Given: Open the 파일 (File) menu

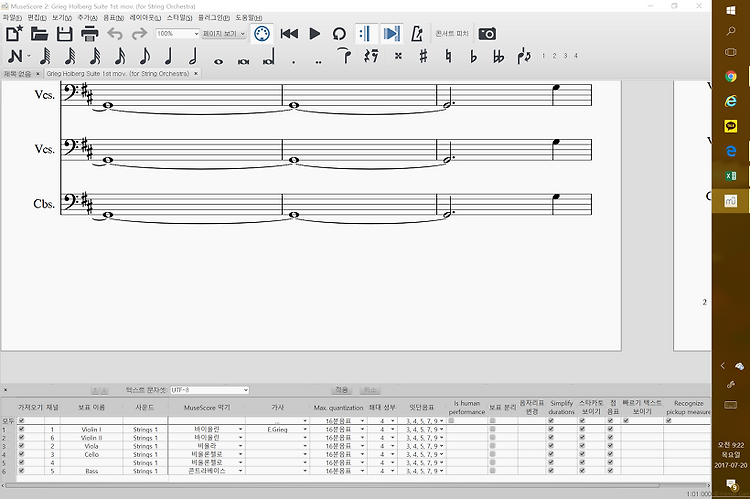Looking at the screenshot, I should pos(11,18).
